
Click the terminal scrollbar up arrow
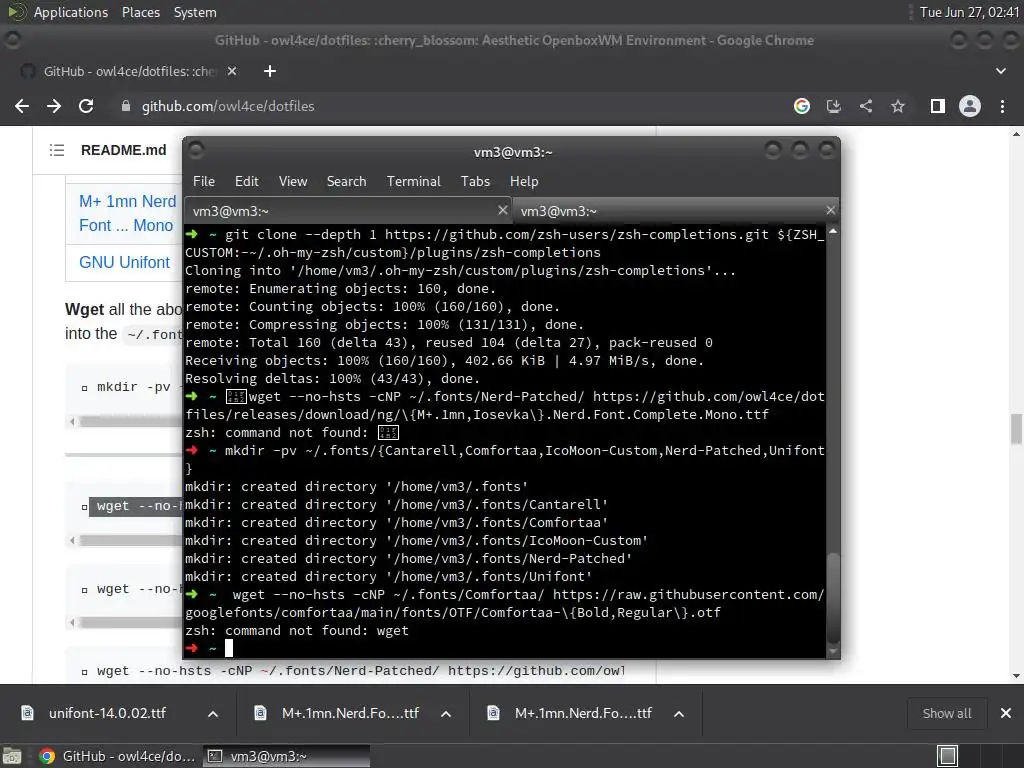pos(833,232)
